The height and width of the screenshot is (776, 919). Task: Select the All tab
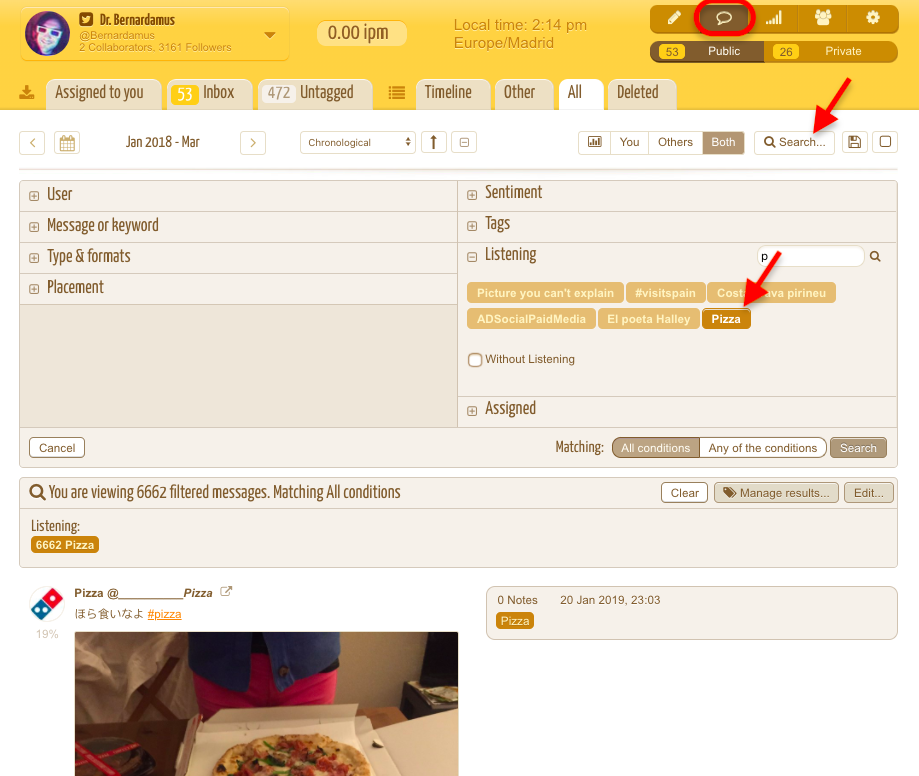click(x=581, y=94)
